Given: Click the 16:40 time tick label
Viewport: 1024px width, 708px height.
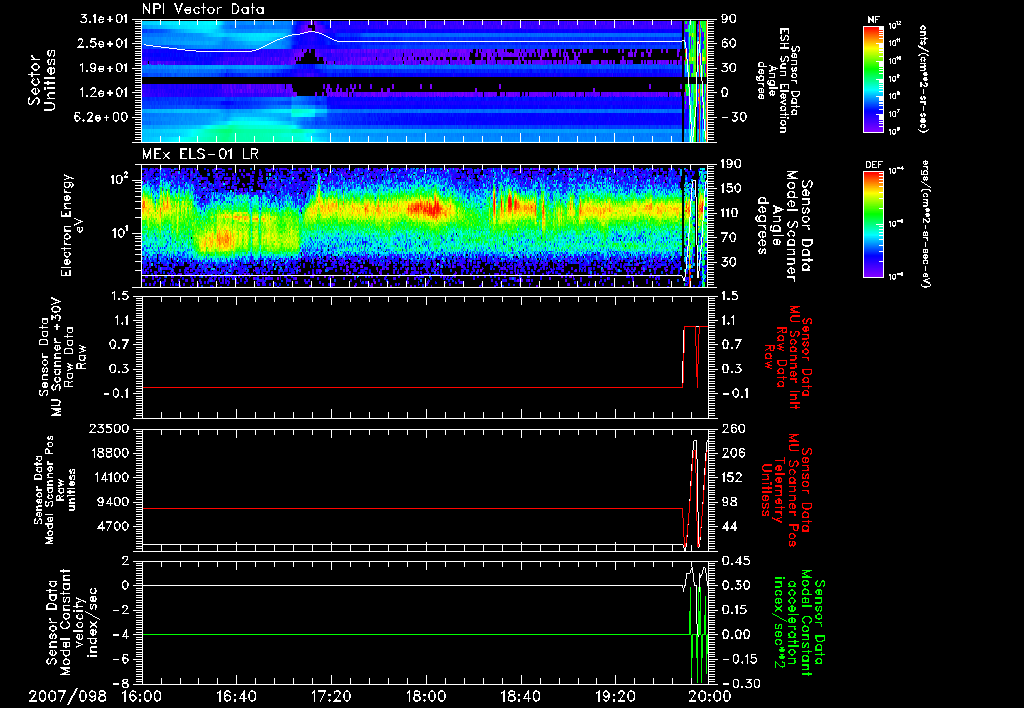Looking at the screenshot, I should pyautogui.click(x=236, y=696).
